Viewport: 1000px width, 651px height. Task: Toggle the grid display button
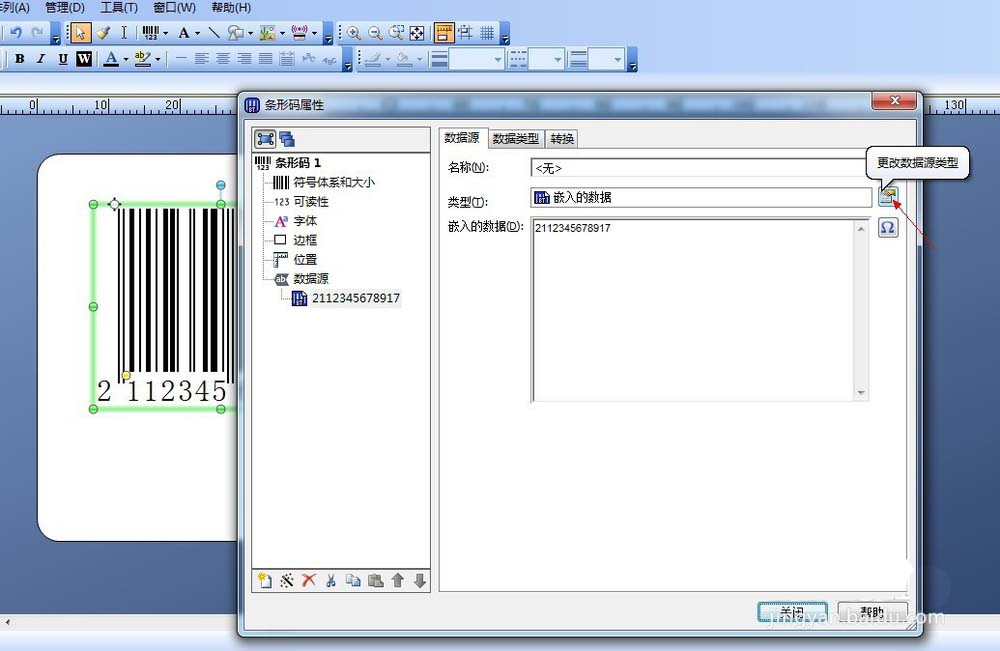tap(487, 33)
